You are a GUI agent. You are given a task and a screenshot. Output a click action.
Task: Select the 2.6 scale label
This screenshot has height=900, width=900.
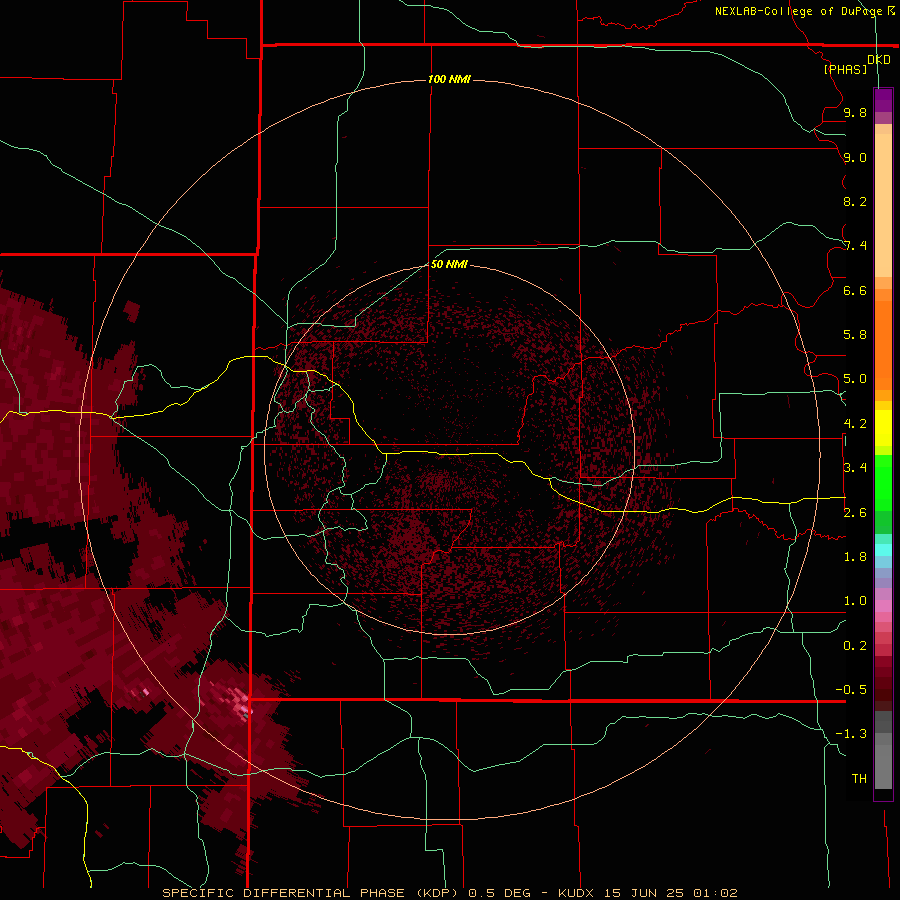point(855,513)
